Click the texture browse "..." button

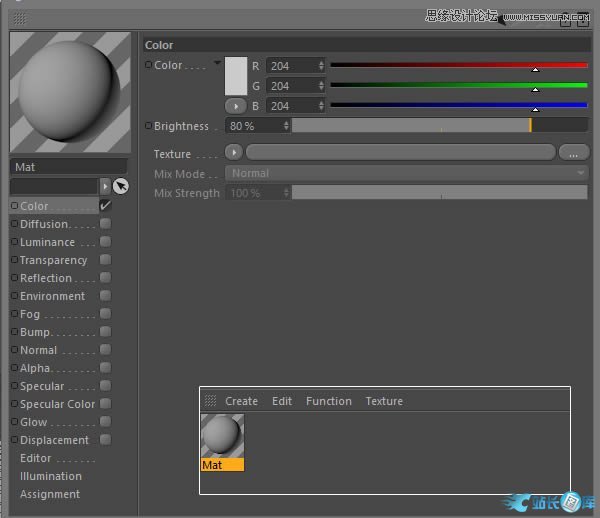click(573, 153)
